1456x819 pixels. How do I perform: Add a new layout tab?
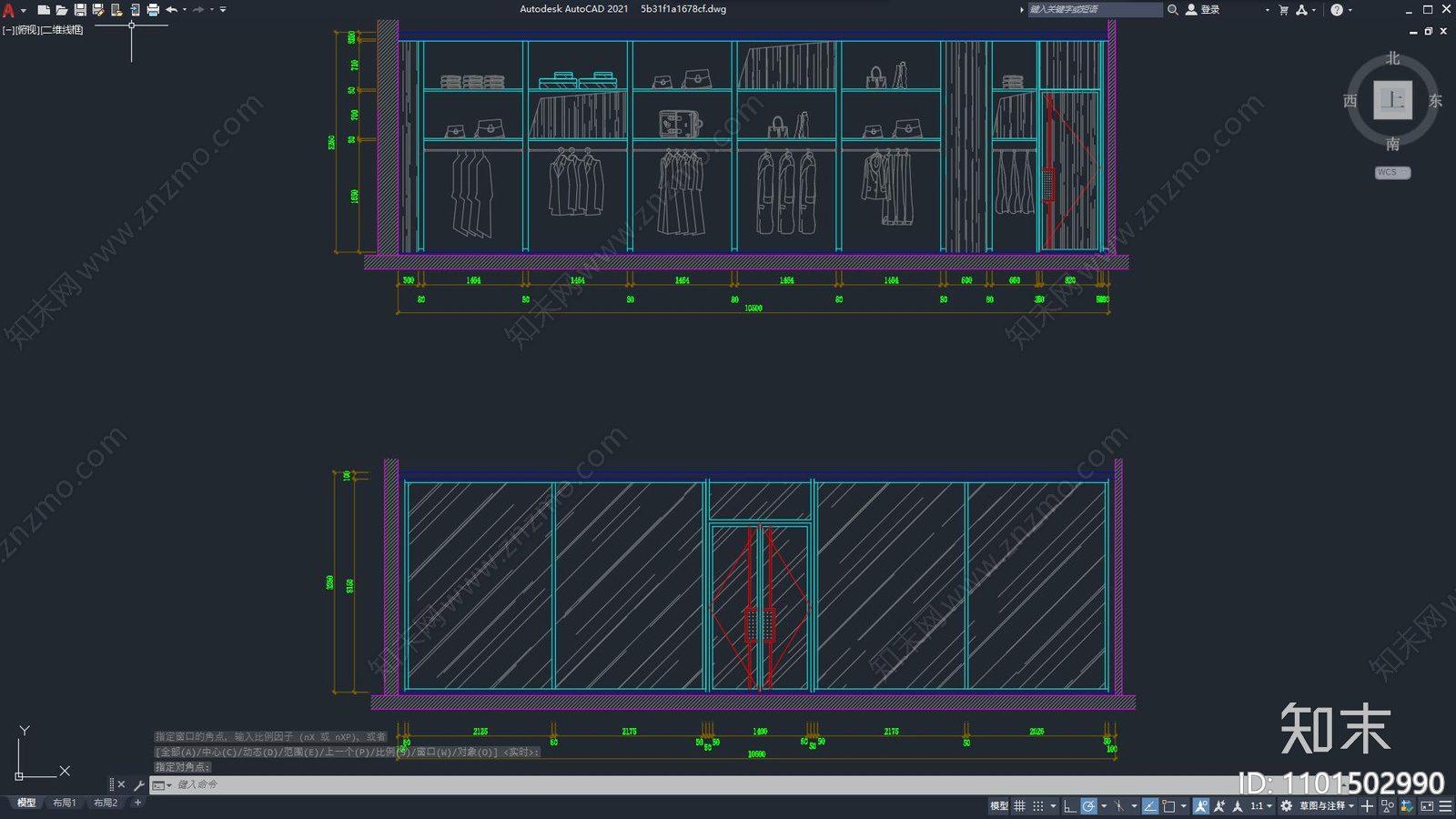click(137, 803)
